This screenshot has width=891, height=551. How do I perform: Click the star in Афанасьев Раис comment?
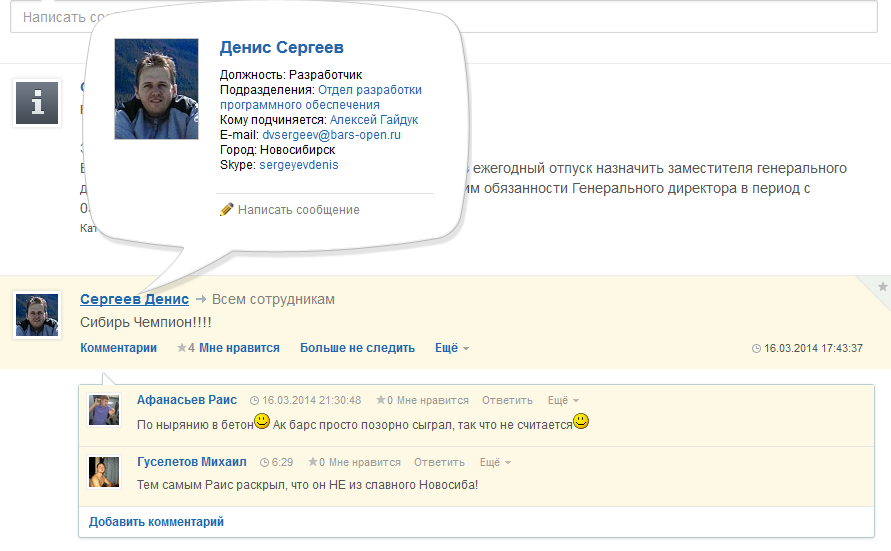[381, 400]
